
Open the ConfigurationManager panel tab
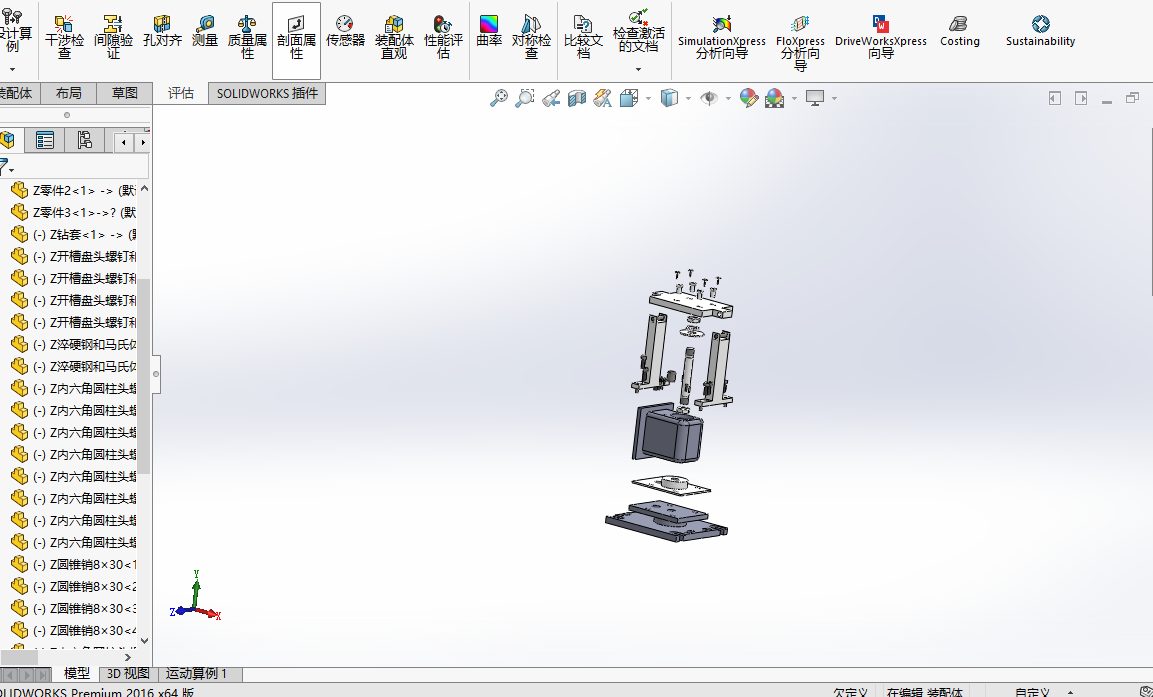pyautogui.click(x=85, y=140)
